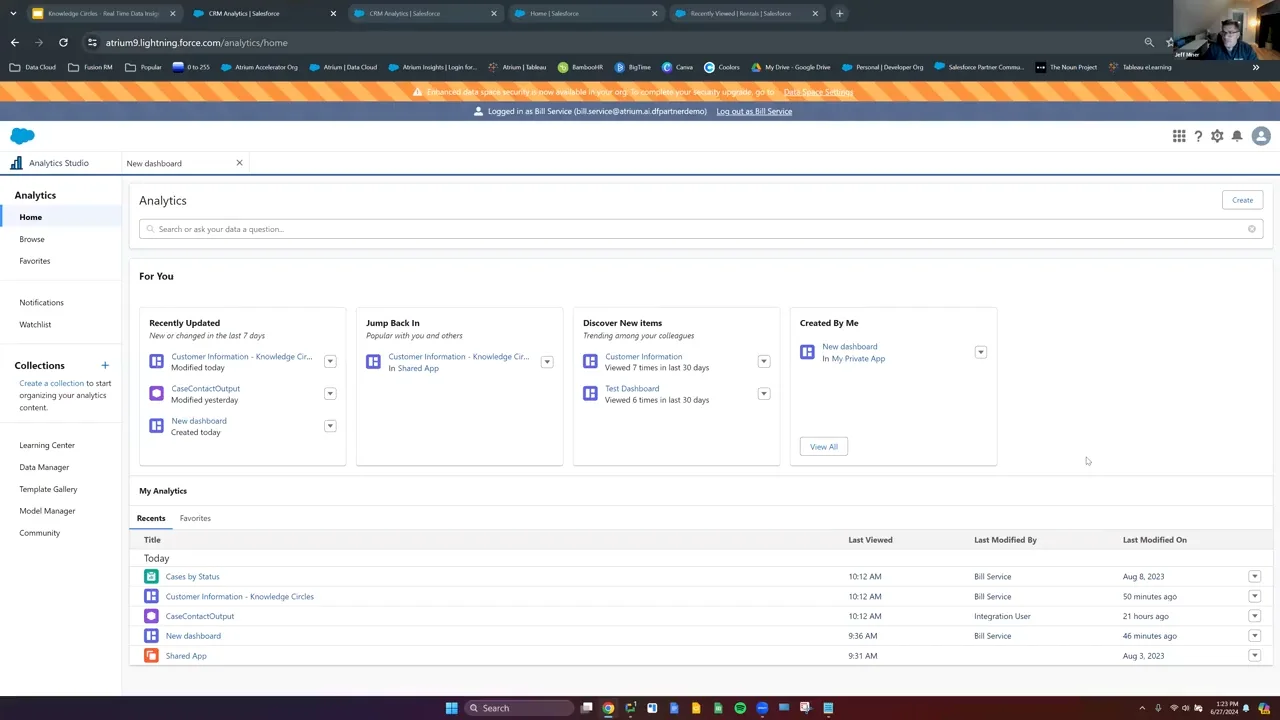This screenshot has height=720, width=1280.
Task: Click the Create button
Action: [x=1242, y=200]
